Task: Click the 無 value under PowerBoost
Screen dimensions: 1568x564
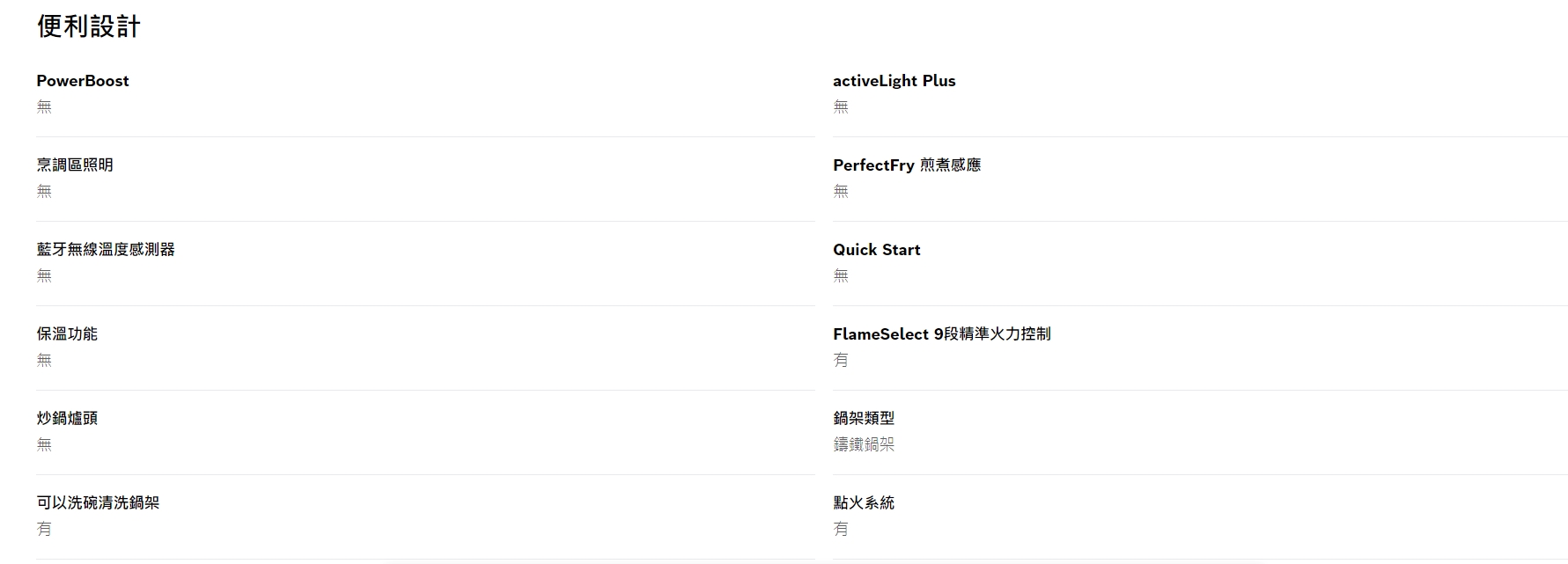Action: click(x=44, y=107)
